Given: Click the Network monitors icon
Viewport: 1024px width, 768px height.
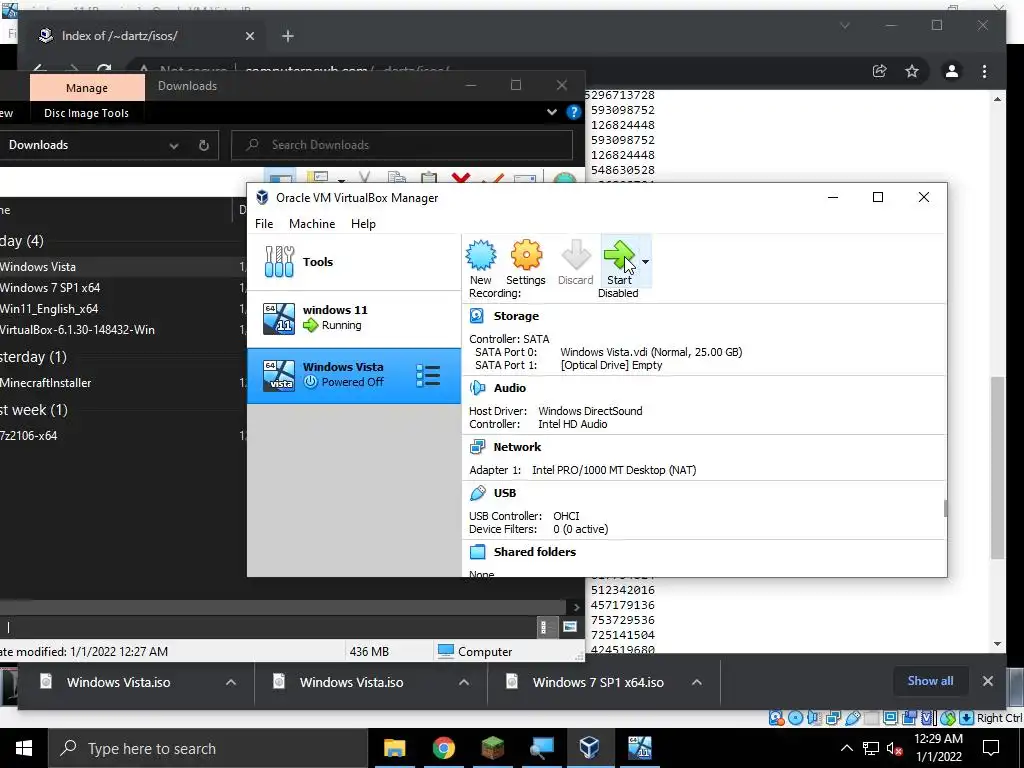Looking at the screenshot, I should pos(477,447).
